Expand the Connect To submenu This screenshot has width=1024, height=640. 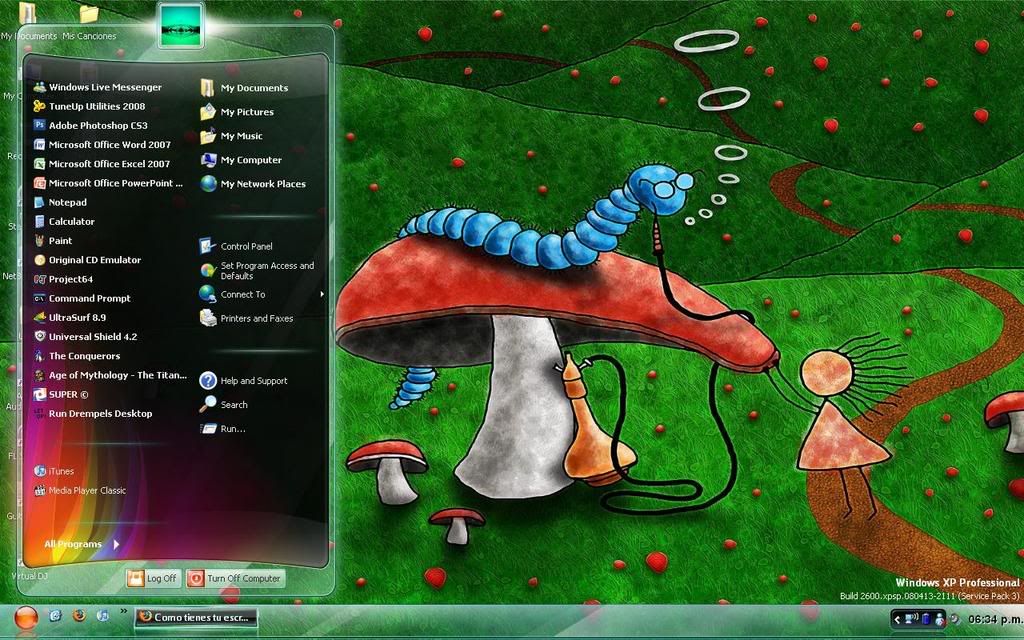tap(262, 295)
